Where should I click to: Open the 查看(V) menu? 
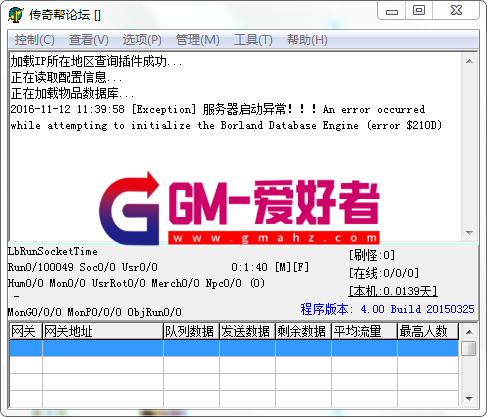click(89, 40)
